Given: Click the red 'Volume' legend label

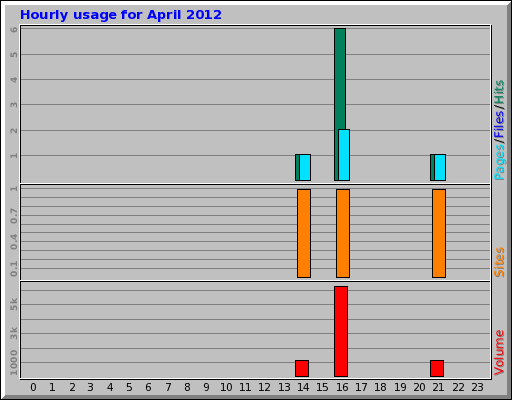Looking at the screenshot, I should (x=499, y=352).
